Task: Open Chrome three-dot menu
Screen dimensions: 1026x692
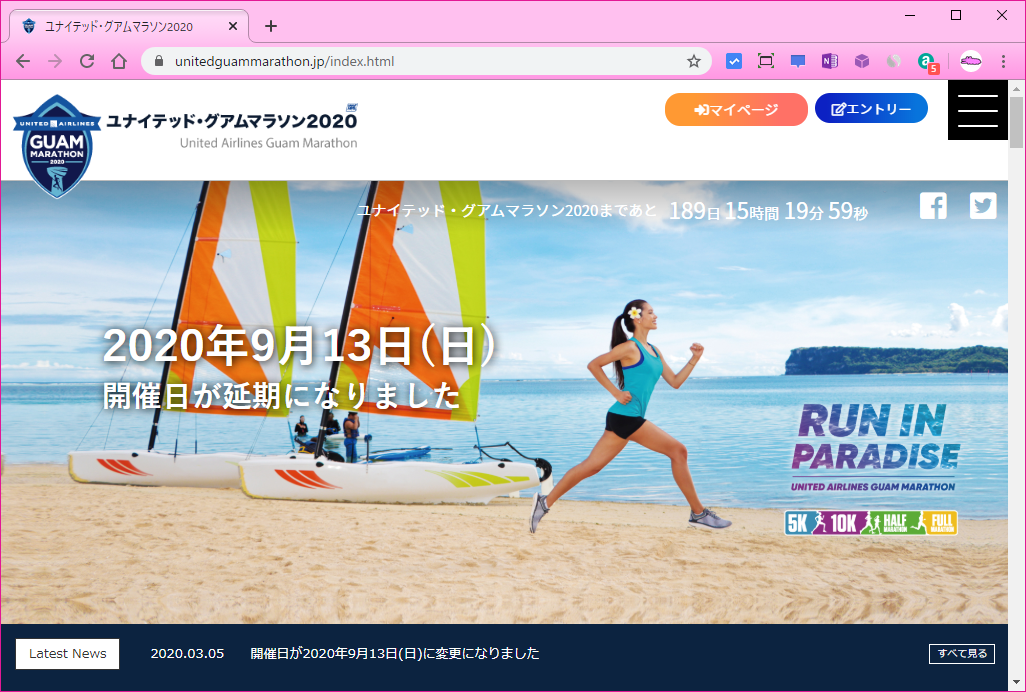Action: point(1003,61)
